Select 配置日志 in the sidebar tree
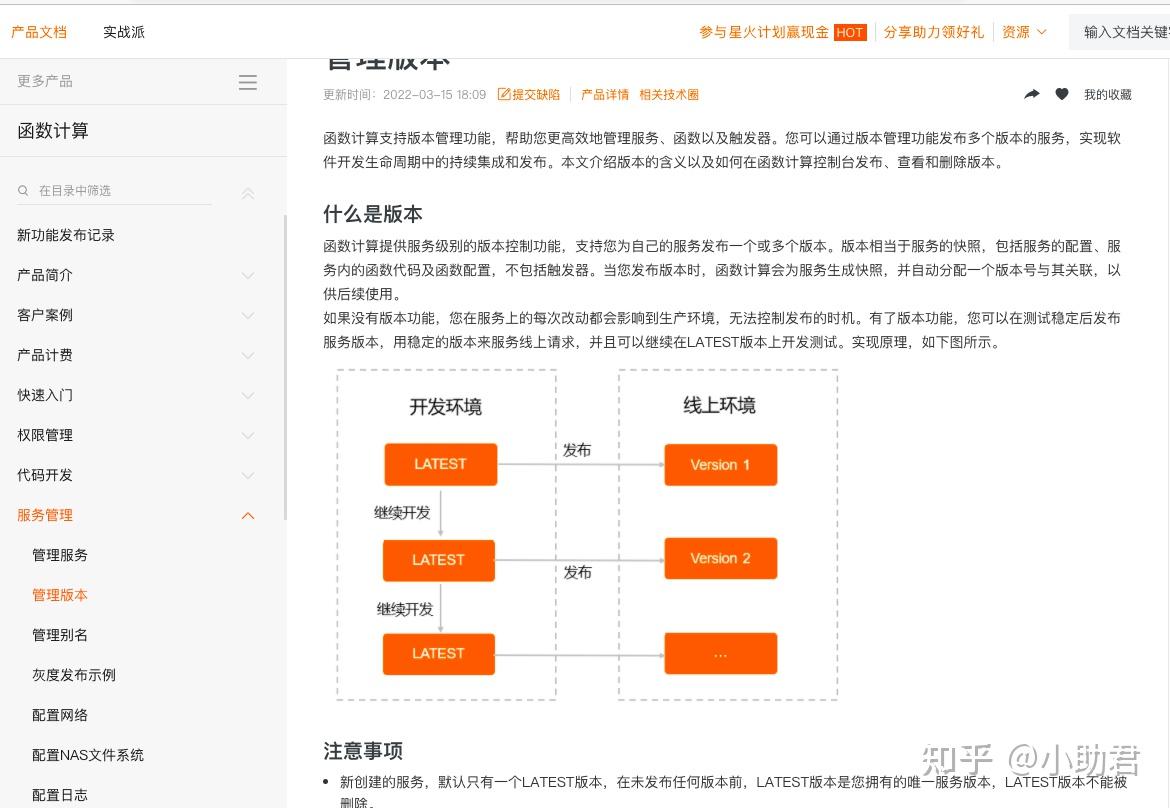 pos(59,795)
